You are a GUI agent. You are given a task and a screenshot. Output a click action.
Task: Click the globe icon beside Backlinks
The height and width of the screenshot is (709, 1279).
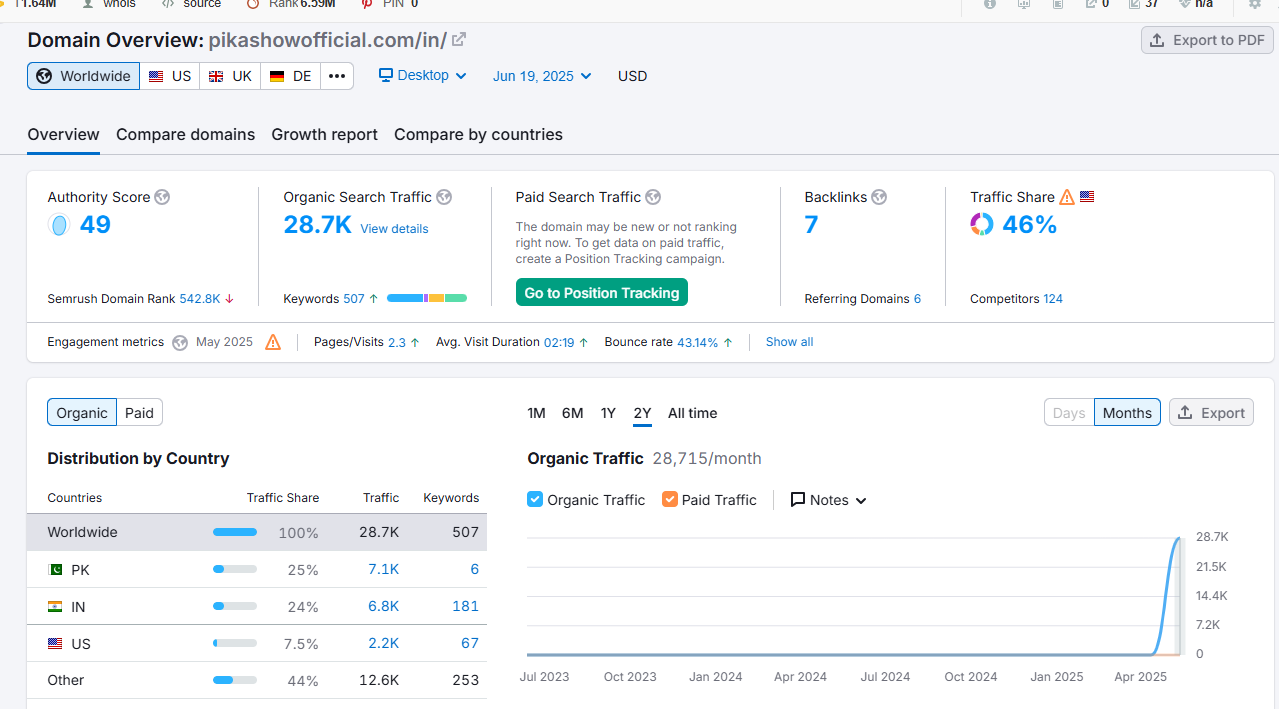tap(879, 197)
